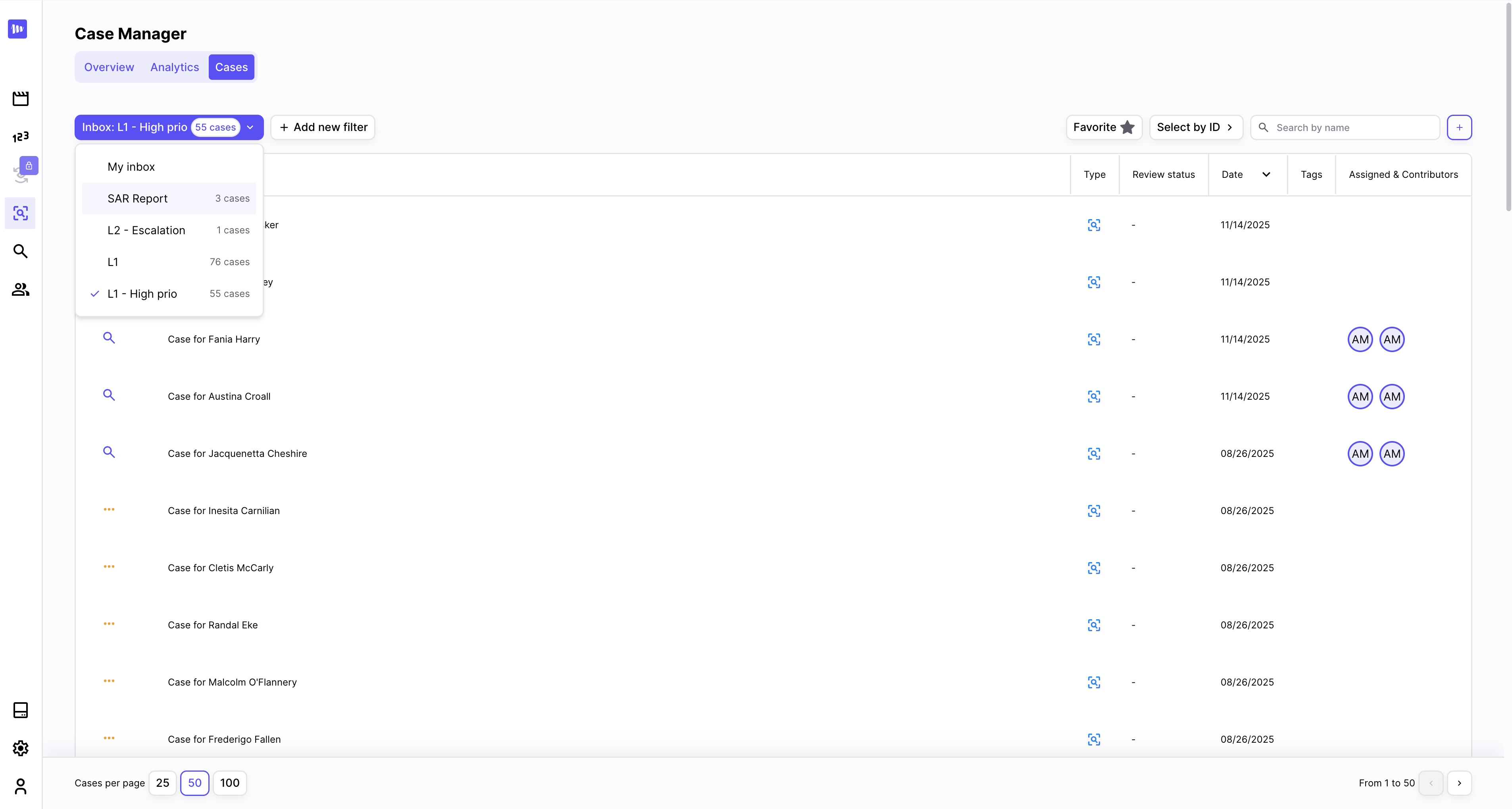Select SAR Report inbox
The width and height of the screenshot is (1512, 809).
pyautogui.click(x=169, y=198)
